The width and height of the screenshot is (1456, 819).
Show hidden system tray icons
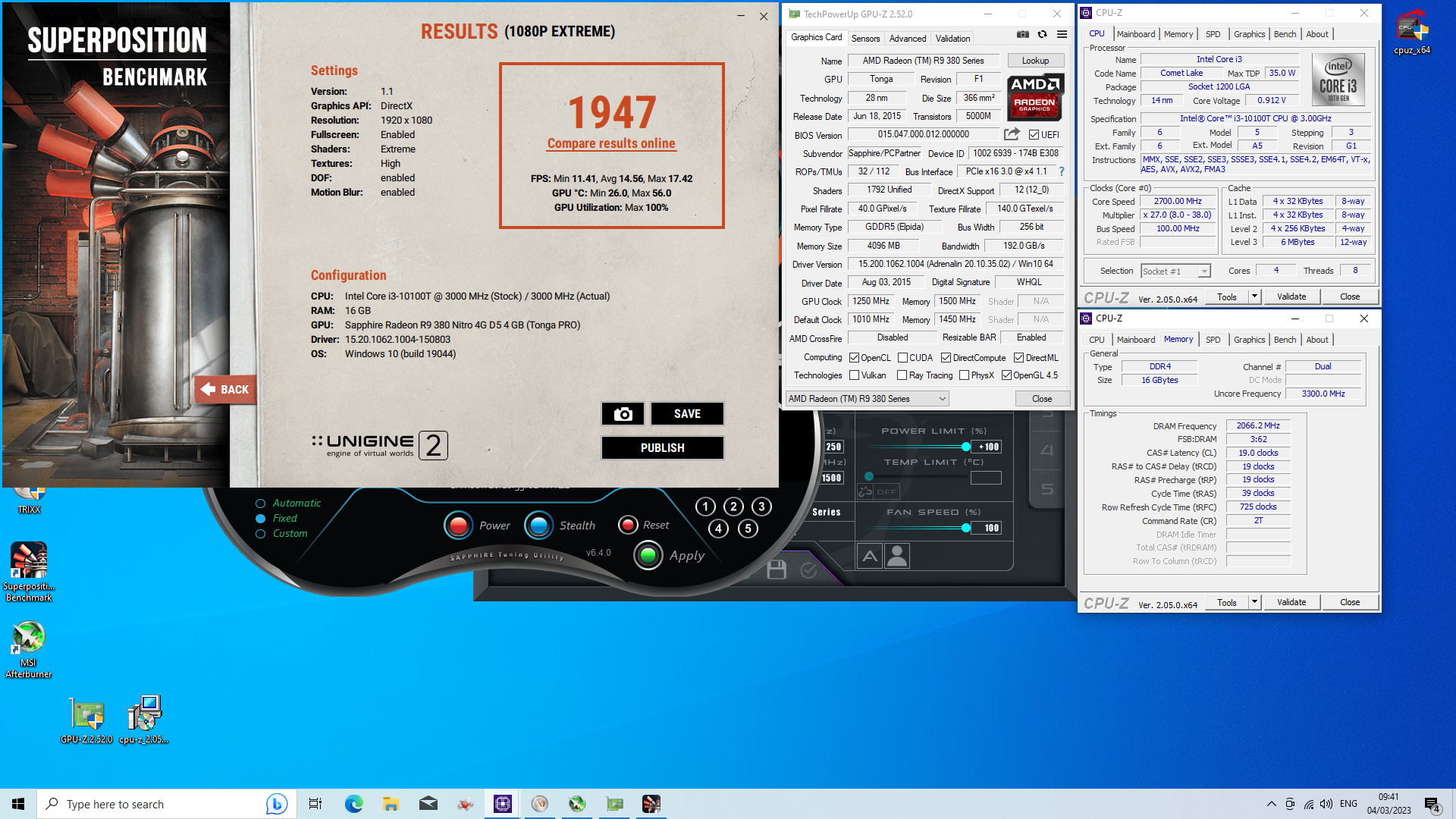click(x=1271, y=804)
